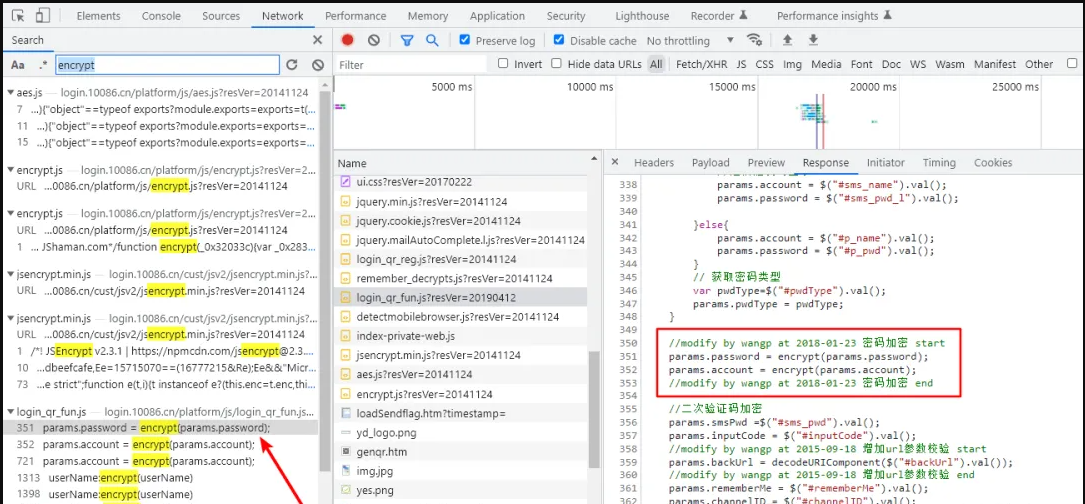Switch to the Console tab

pyautogui.click(x=163, y=16)
